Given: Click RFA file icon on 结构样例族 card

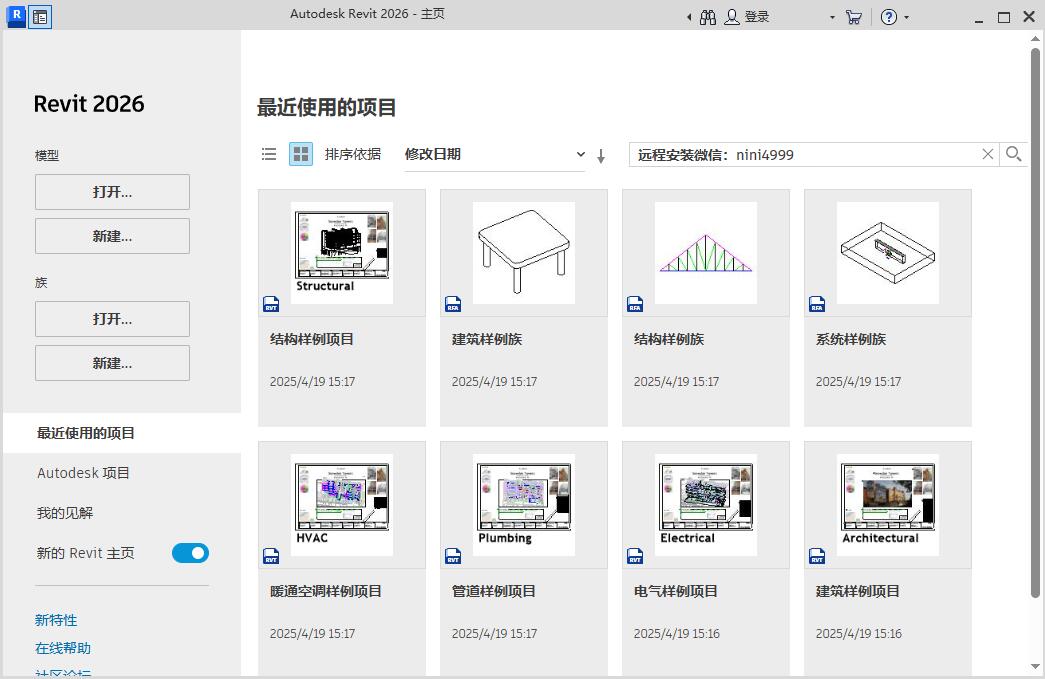Looking at the screenshot, I should click(634, 304).
